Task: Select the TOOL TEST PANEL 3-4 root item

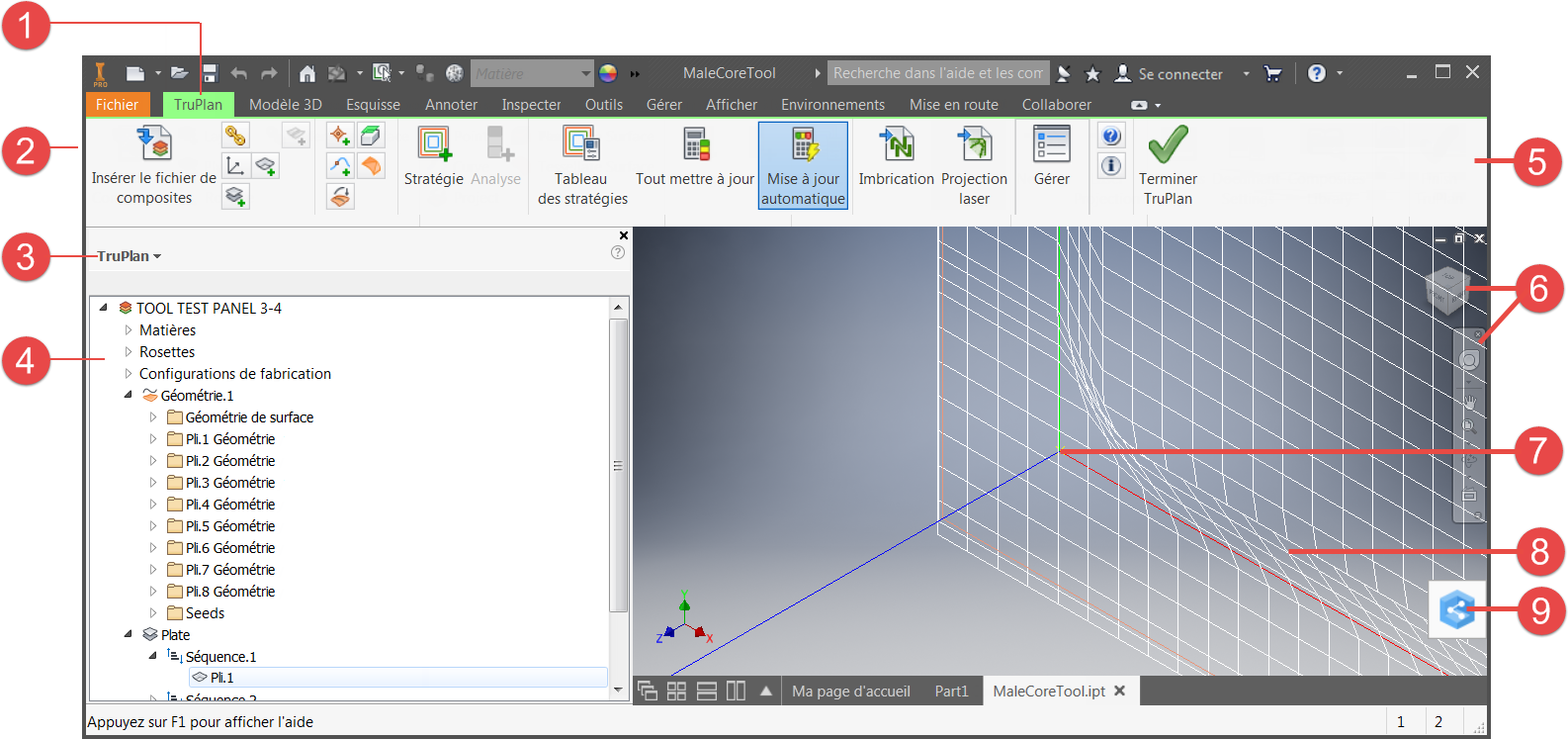Action: tap(209, 309)
